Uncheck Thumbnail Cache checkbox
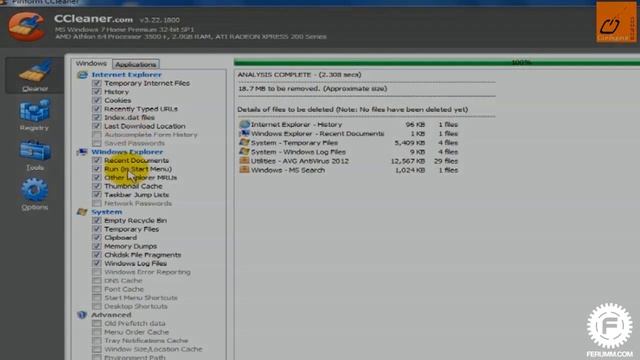This screenshot has width=640, height=360. click(x=97, y=186)
